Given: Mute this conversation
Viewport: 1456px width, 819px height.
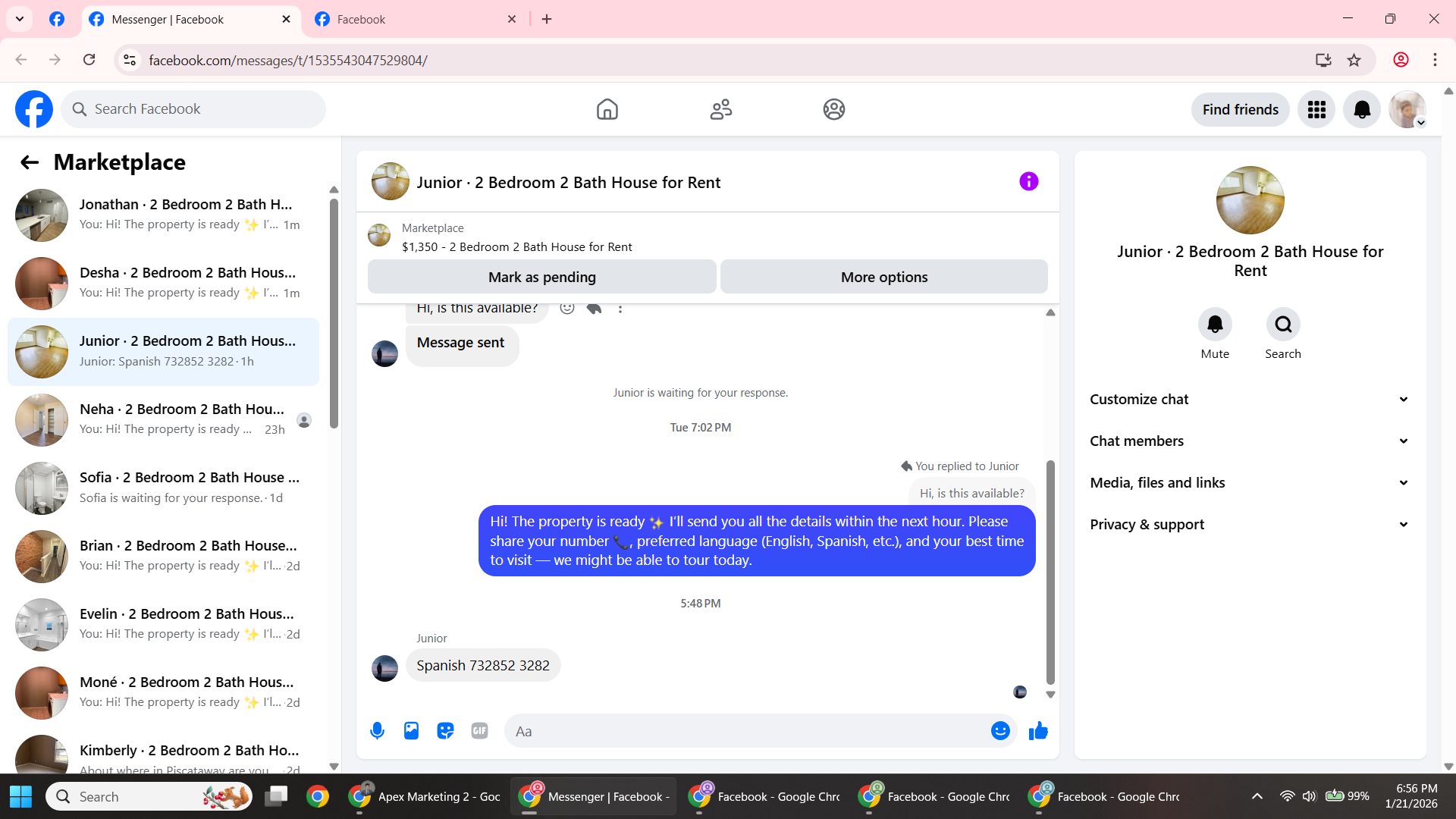Looking at the screenshot, I should coord(1215,325).
